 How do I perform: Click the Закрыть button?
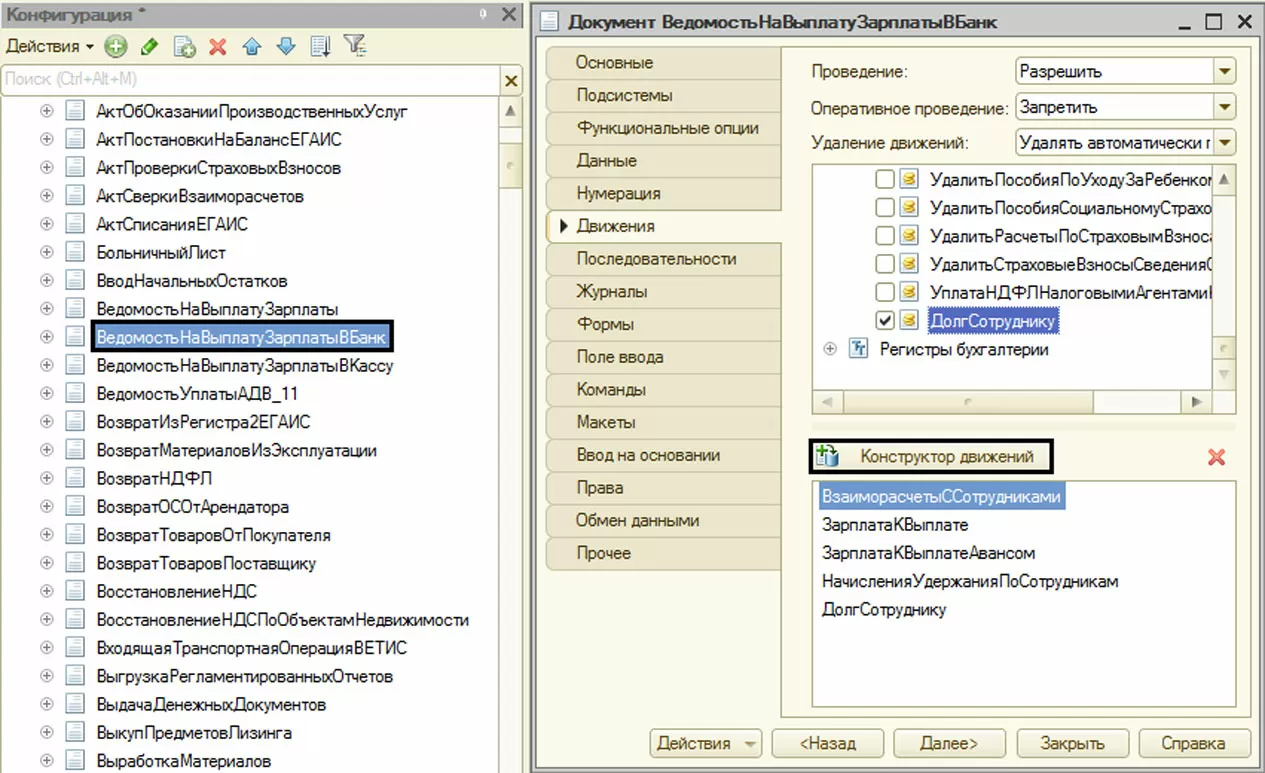coord(1072,744)
